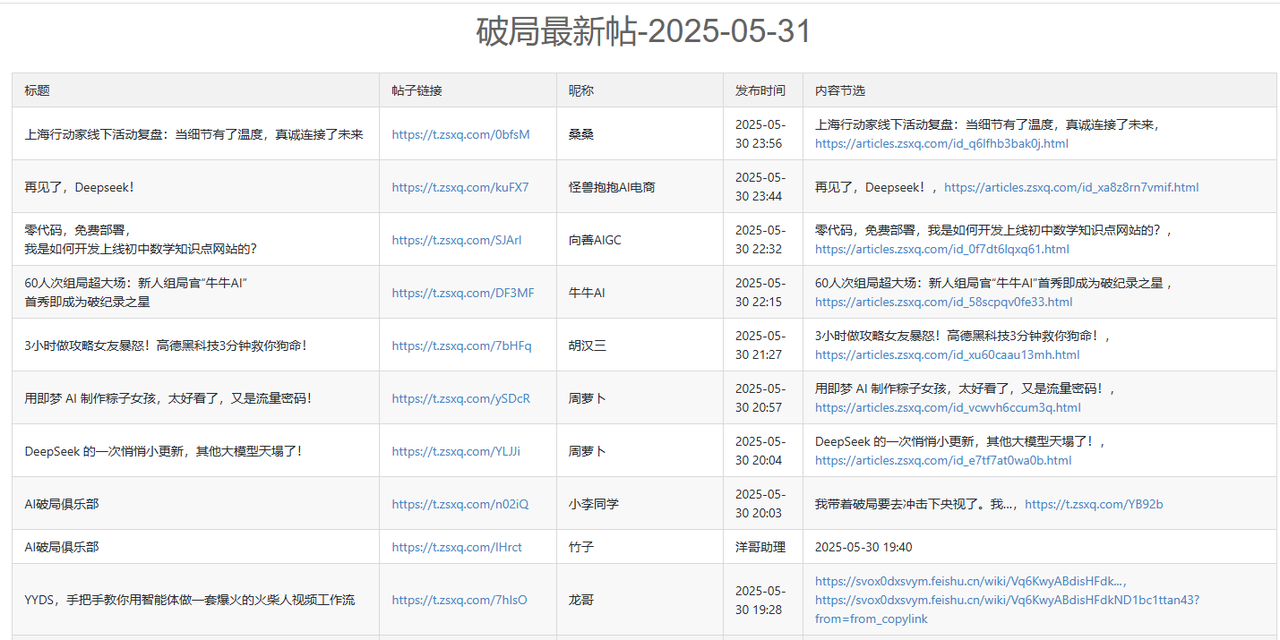Image resolution: width=1280 pixels, height=640 pixels.
Task: Open truncated feishu wiki link ending HFdk...
Action: click(968, 581)
